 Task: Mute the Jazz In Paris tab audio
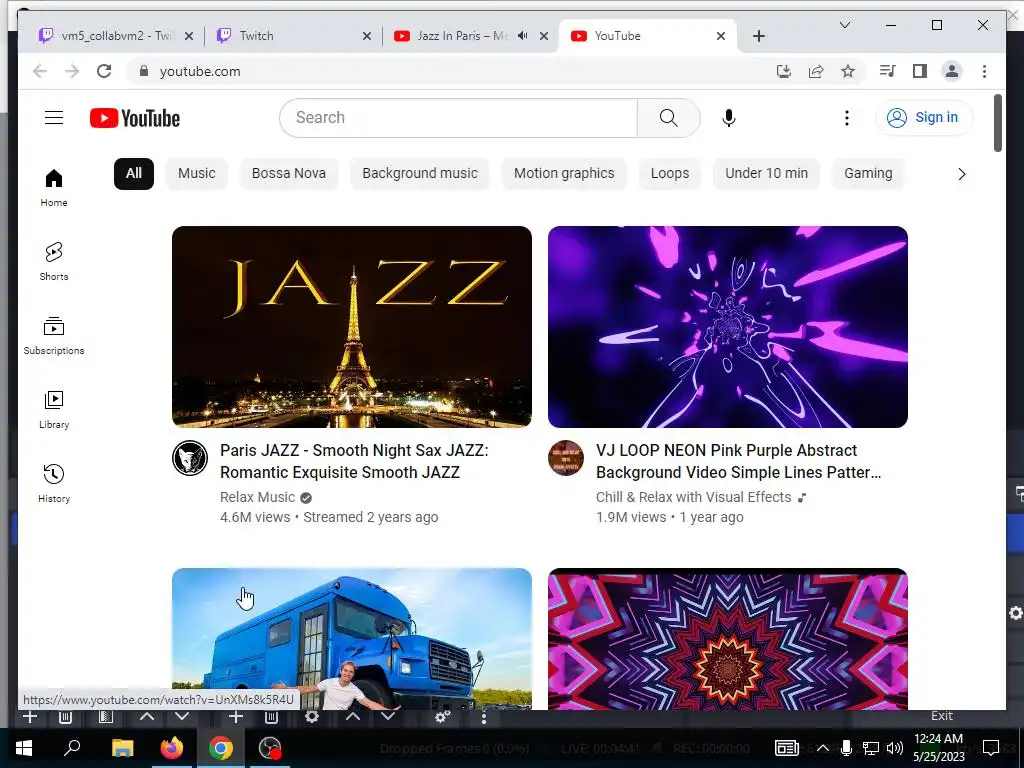(x=522, y=36)
